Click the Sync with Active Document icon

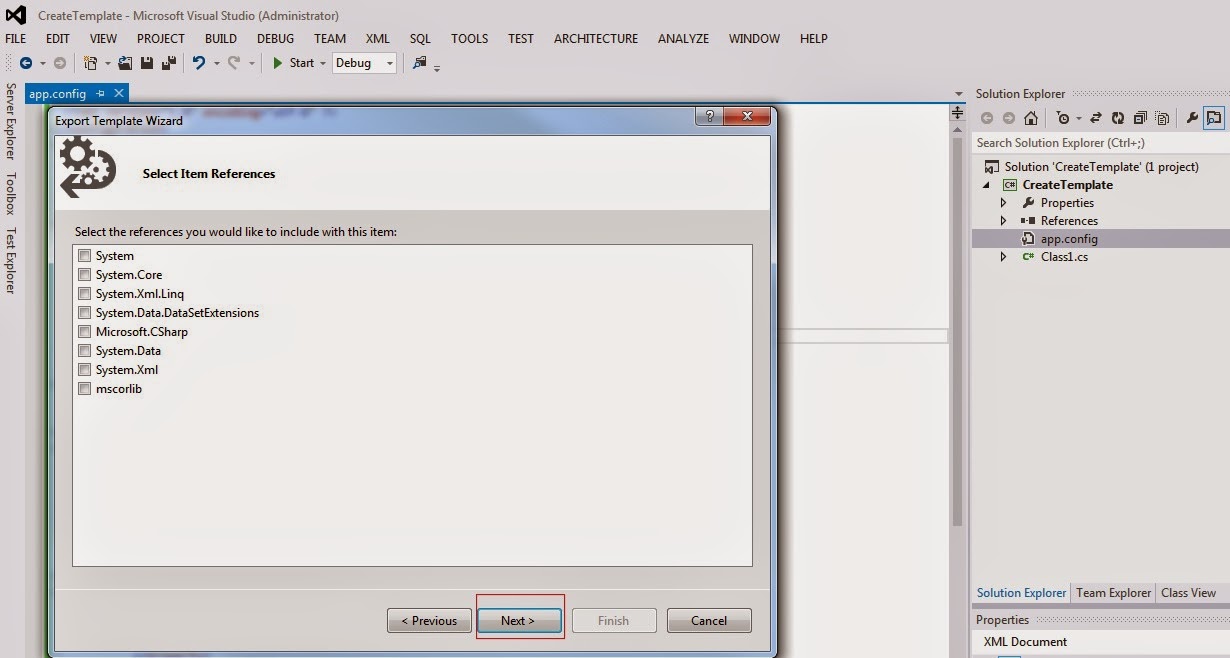click(1096, 117)
